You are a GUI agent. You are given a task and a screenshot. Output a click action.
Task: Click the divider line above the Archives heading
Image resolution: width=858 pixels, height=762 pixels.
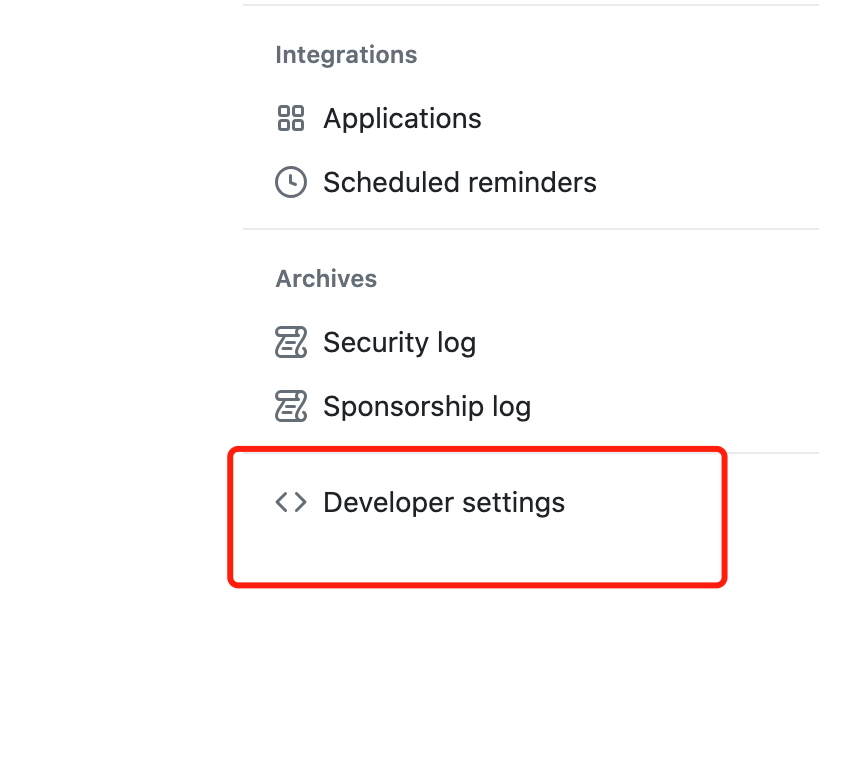pyautogui.click(x=530, y=229)
